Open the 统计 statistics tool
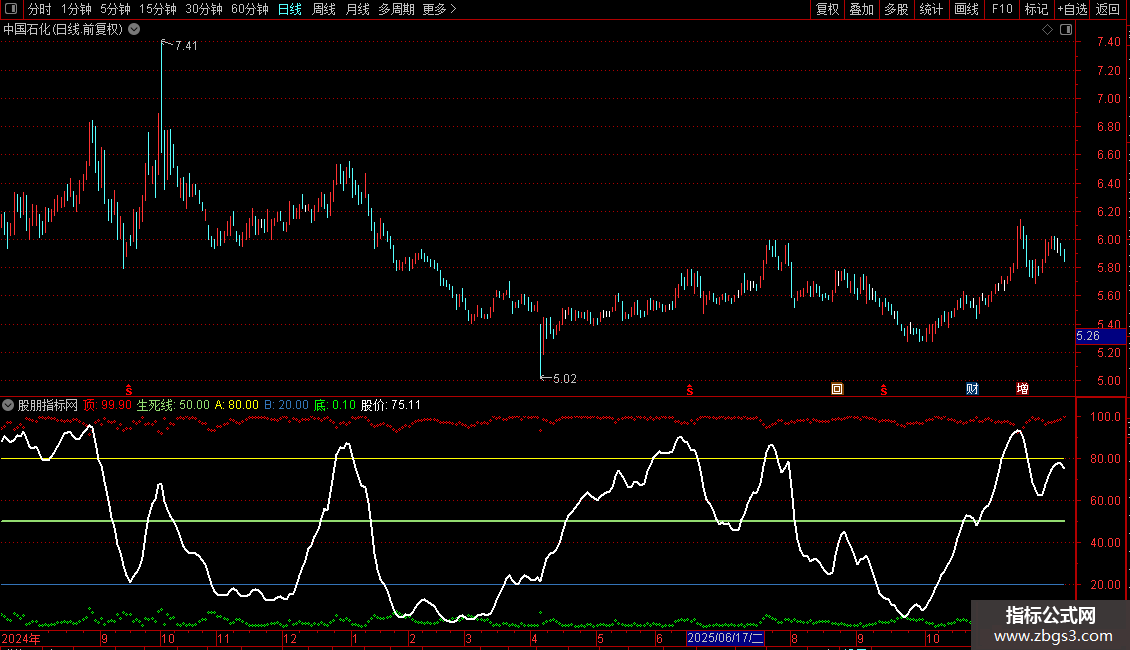 [930, 9]
